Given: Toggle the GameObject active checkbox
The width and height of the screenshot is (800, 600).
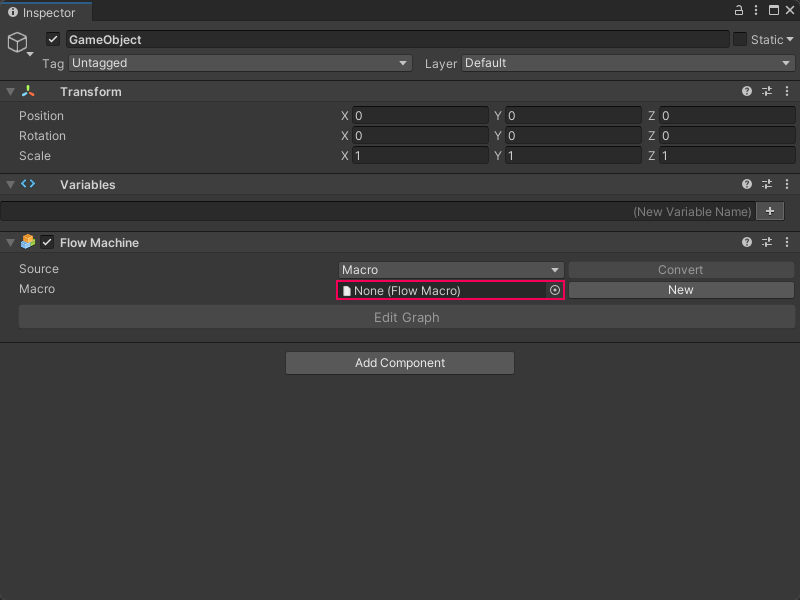Looking at the screenshot, I should pos(54,40).
